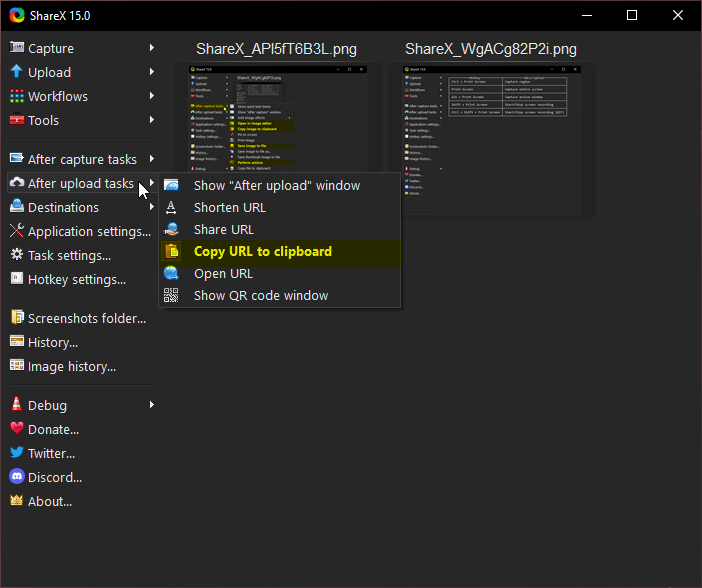Click the Twitter bird icon

[17, 453]
